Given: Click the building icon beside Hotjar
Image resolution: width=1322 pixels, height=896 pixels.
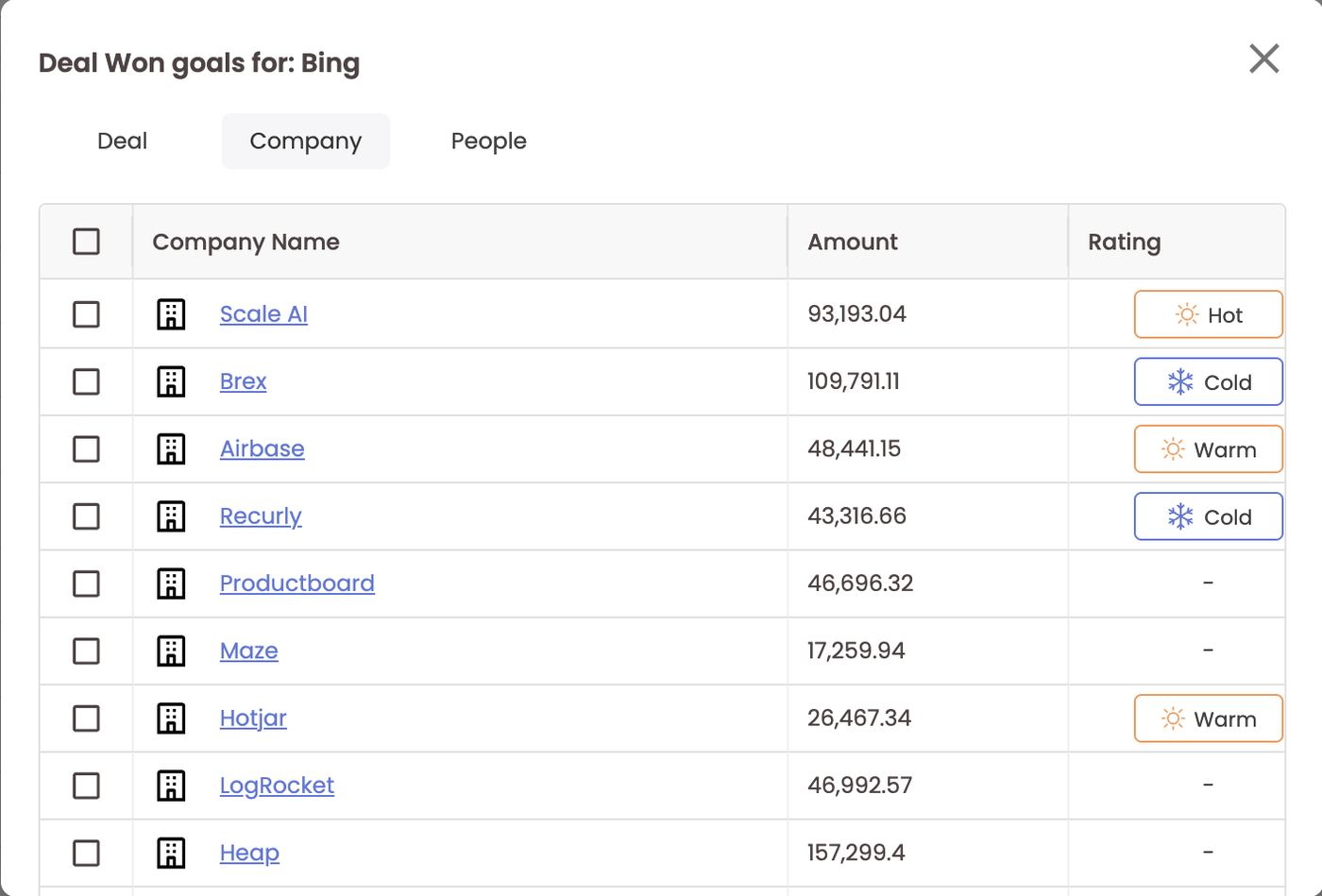Looking at the screenshot, I should point(171,718).
